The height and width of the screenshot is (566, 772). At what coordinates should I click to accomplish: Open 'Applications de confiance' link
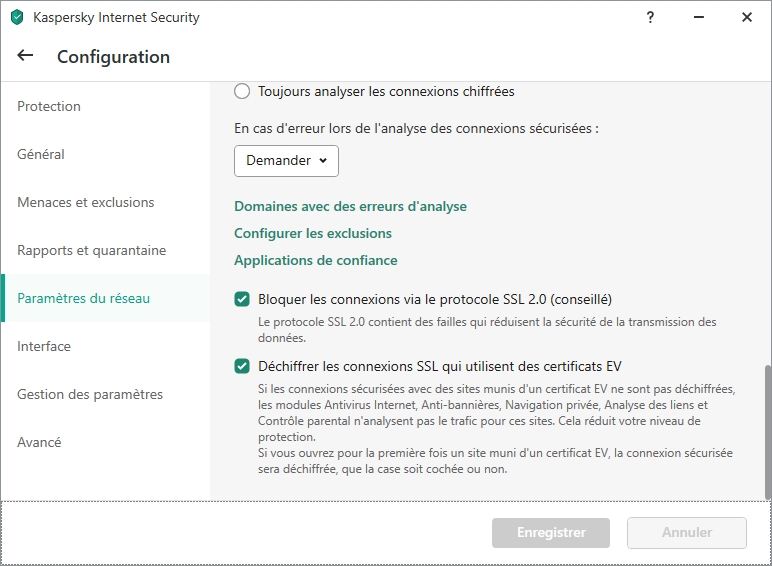[316, 260]
